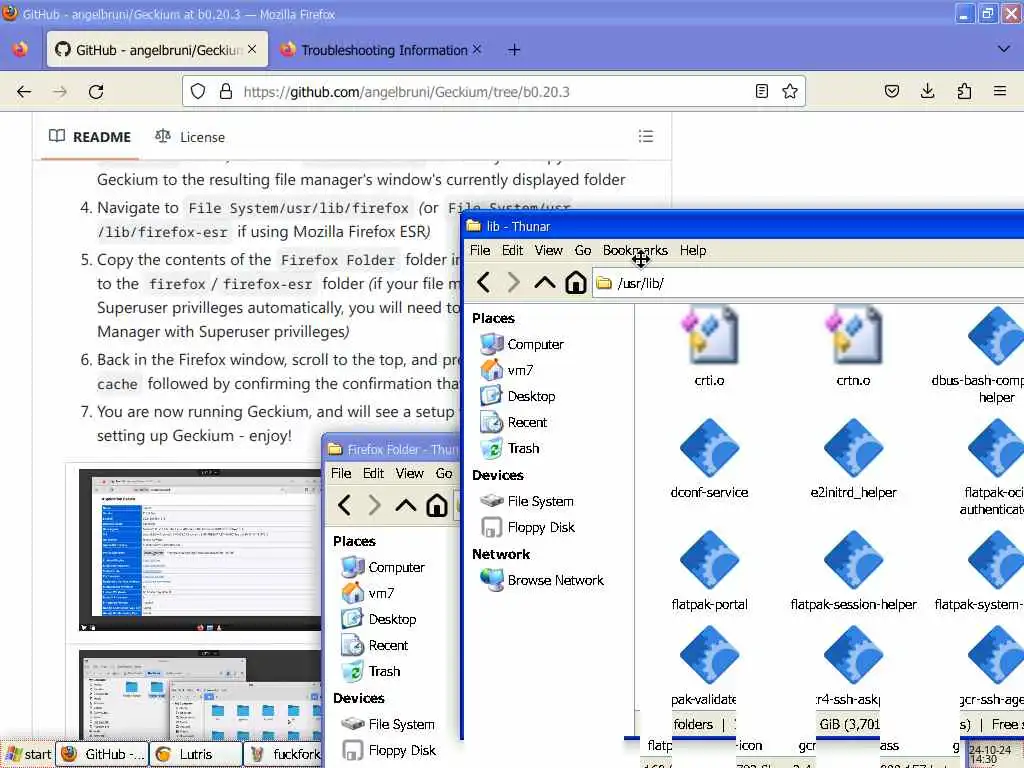Select Recent in lib Thunar sidebar

click(x=513, y=423)
